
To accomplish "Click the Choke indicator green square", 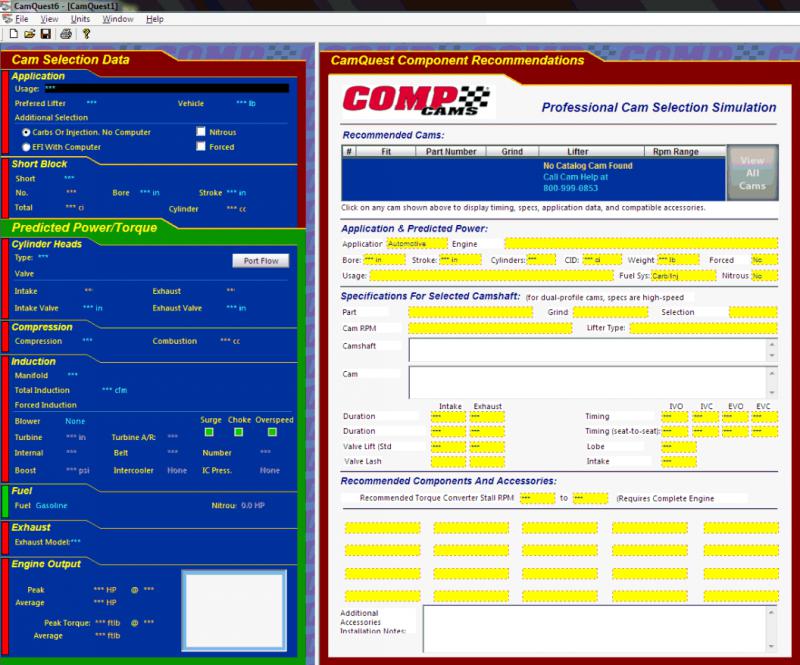I will [x=240, y=432].
